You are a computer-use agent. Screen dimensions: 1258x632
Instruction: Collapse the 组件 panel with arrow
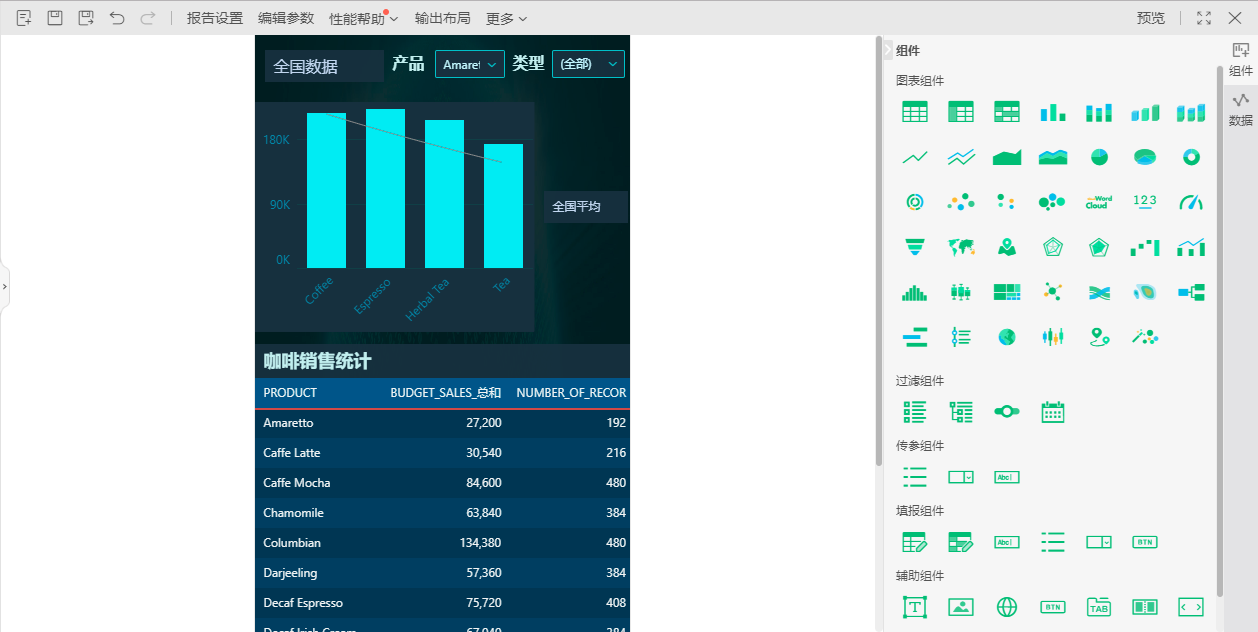coord(888,49)
